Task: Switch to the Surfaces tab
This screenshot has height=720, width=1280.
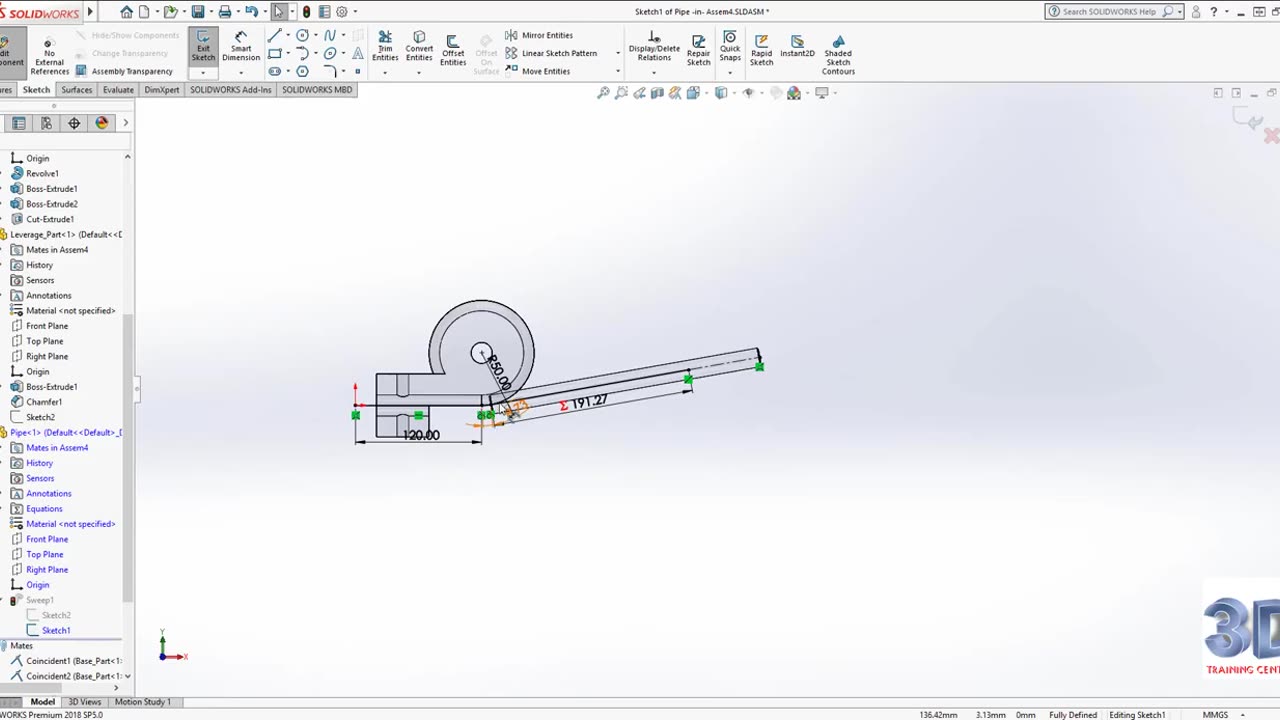Action: click(x=76, y=90)
